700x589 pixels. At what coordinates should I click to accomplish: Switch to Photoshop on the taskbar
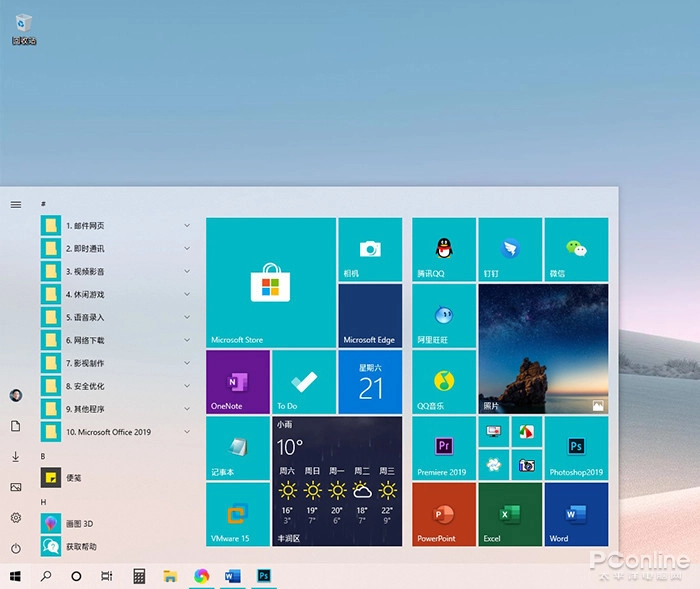(x=264, y=576)
